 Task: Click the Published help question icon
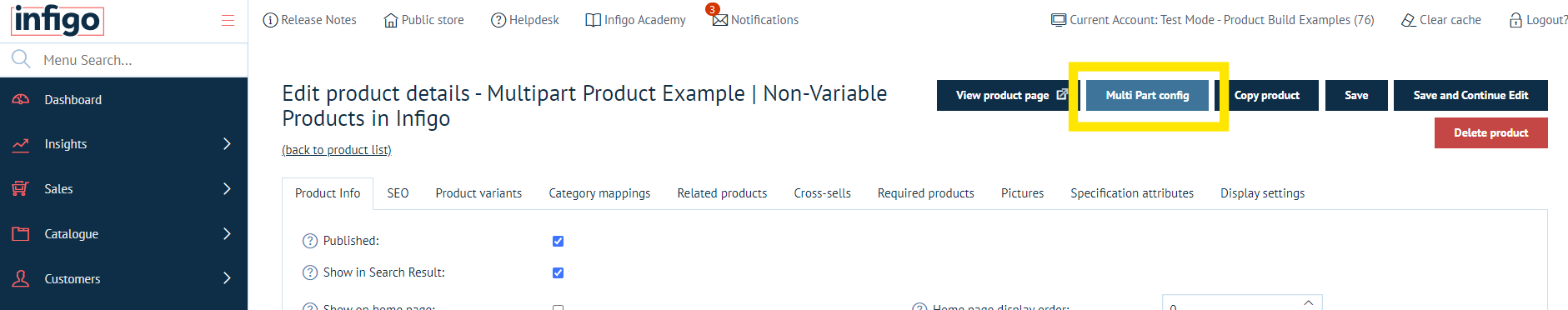[x=310, y=241]
